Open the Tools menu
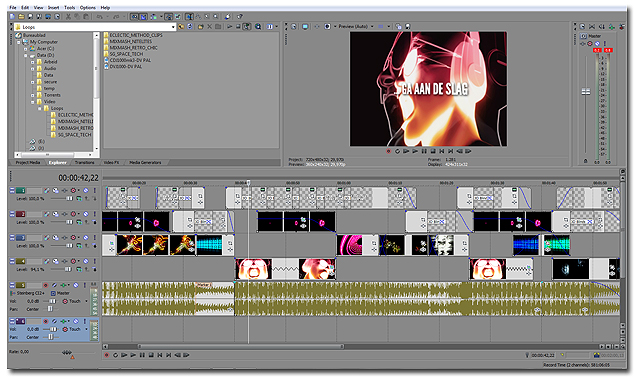 (x=70, y=7)
